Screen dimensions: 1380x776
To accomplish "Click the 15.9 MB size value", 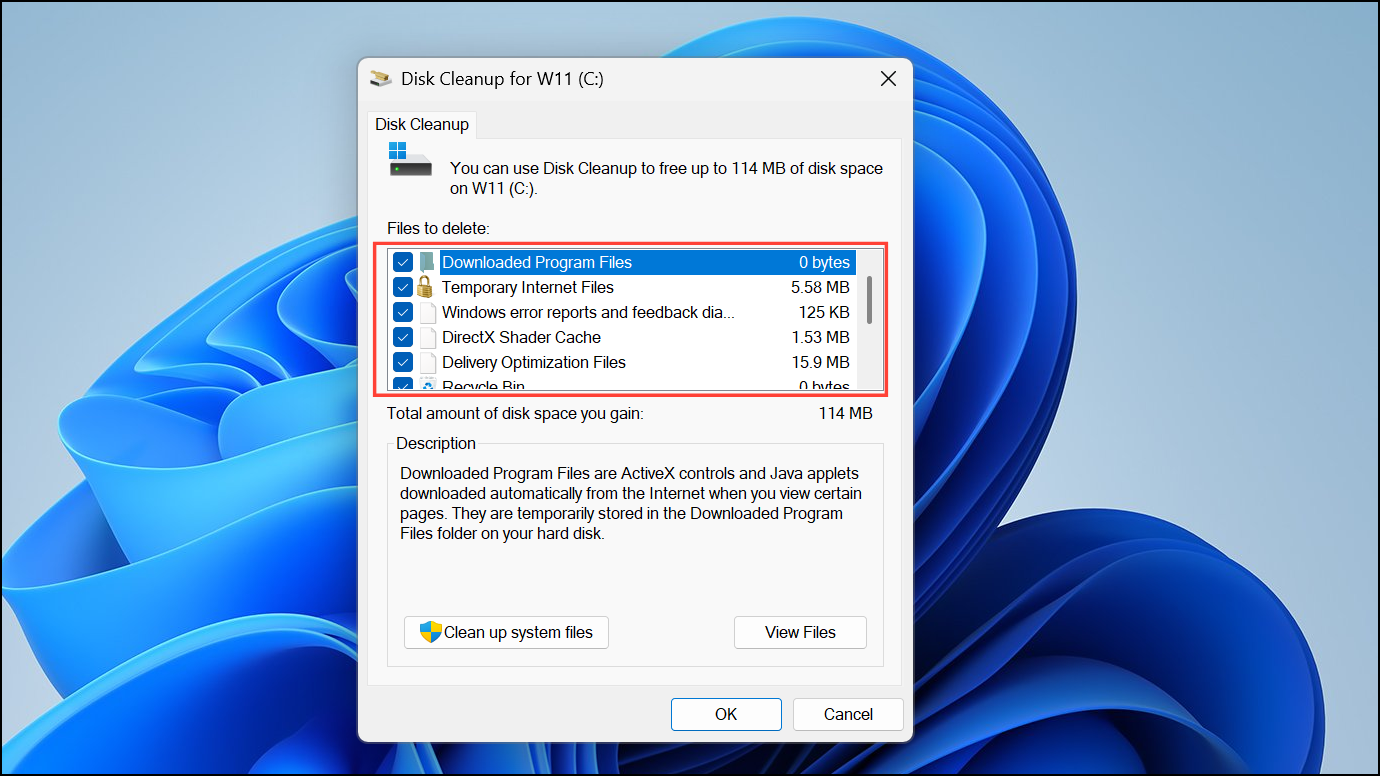I will 820,362.
